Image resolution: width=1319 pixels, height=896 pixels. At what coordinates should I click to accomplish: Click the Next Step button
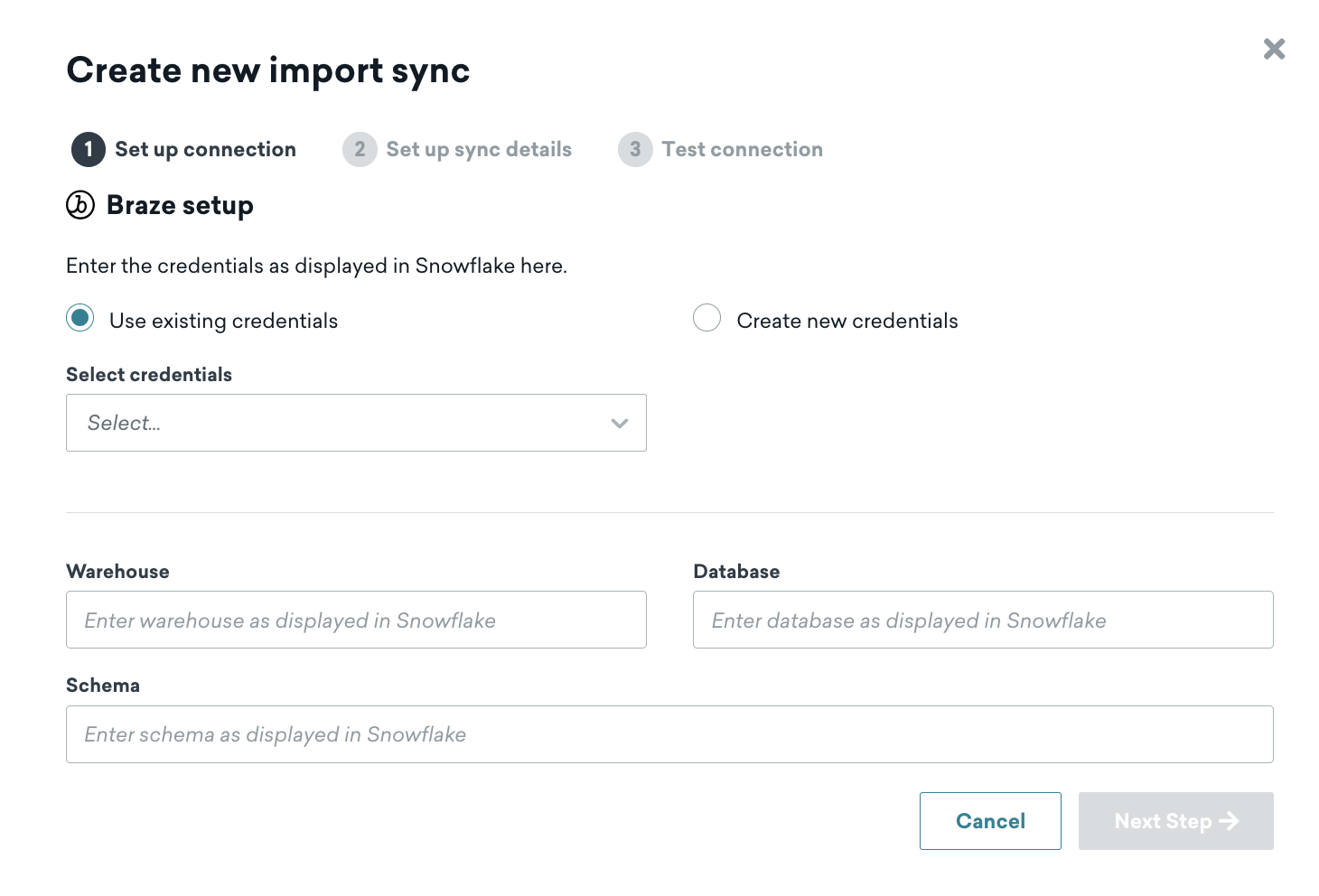pos(1175,821)
